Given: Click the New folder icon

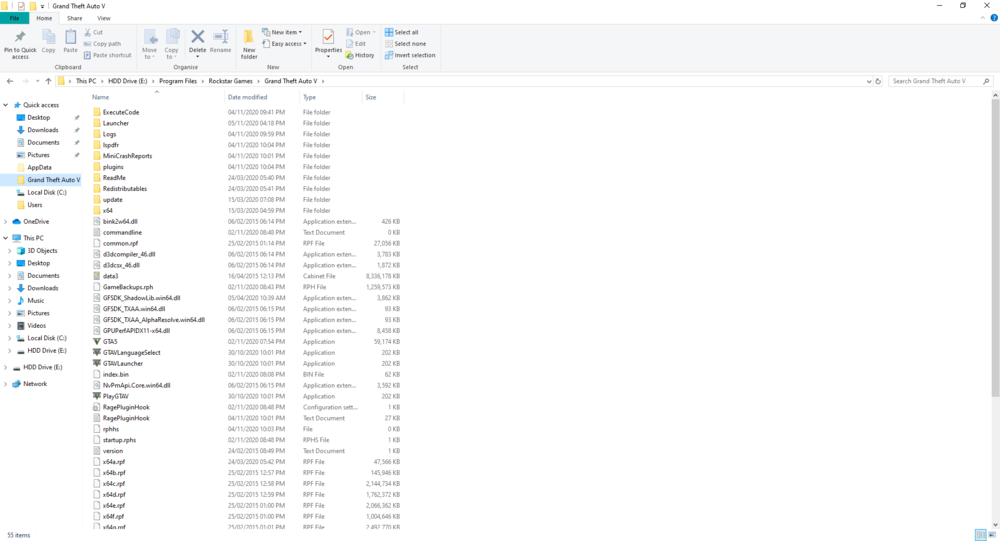Looking at the screenshot, I should (249, 37).
